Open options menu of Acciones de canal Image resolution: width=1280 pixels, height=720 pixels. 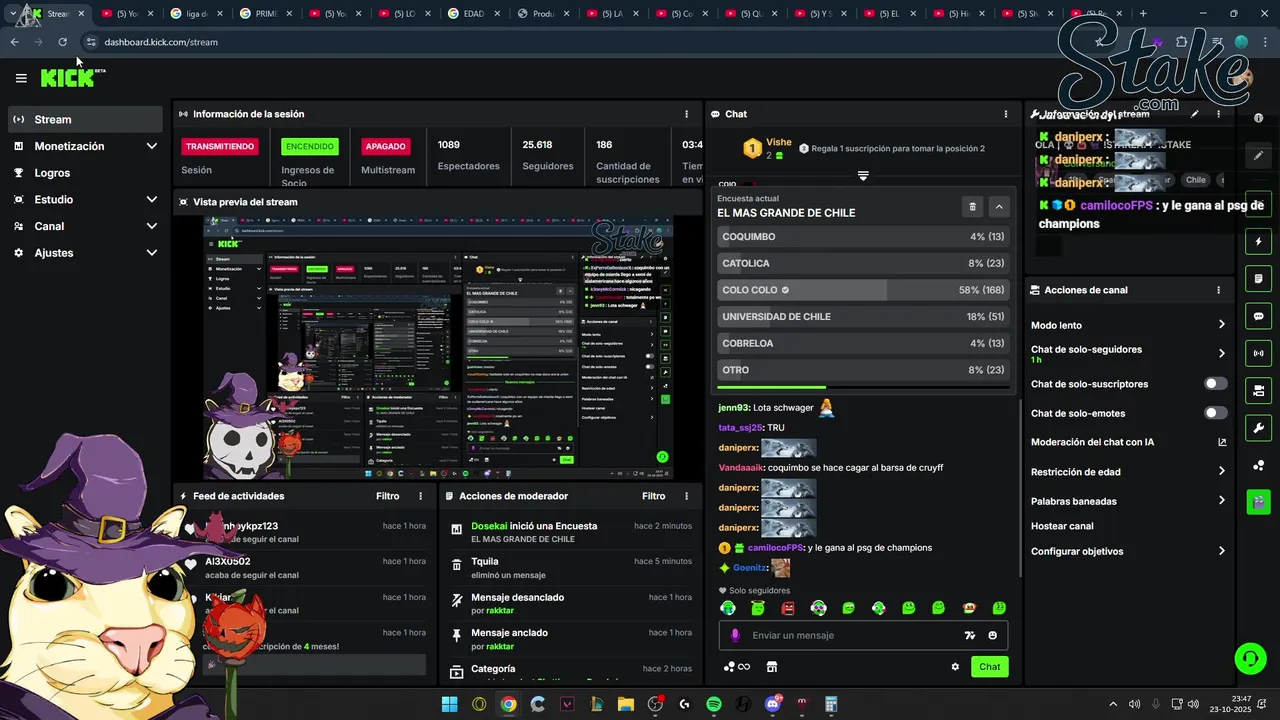(1218, 290)
